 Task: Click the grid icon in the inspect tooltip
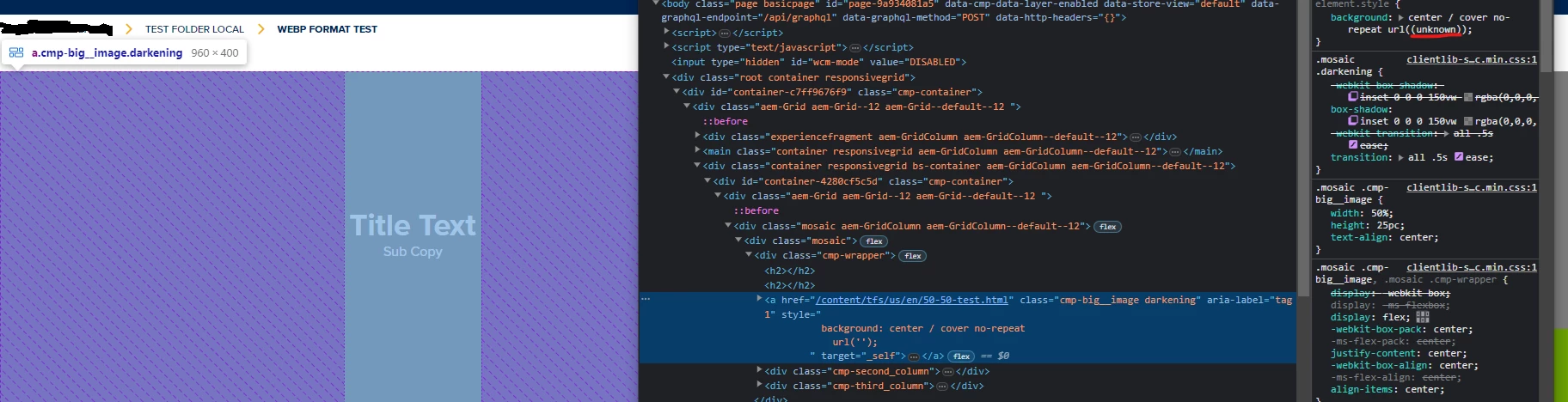pyautogui.click(x=16, y=52)
